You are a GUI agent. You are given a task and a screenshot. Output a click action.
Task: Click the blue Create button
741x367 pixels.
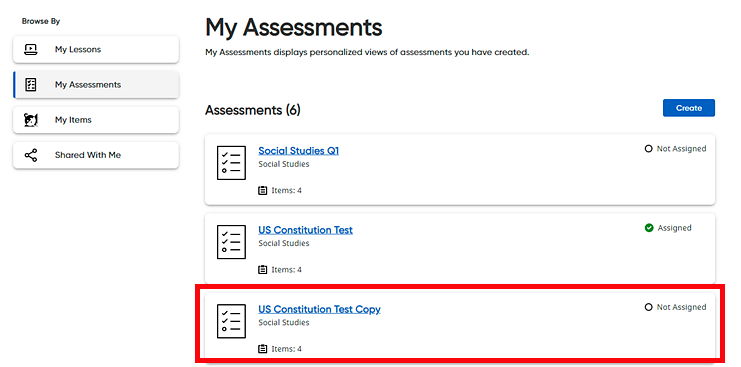[x=689, y=108]
